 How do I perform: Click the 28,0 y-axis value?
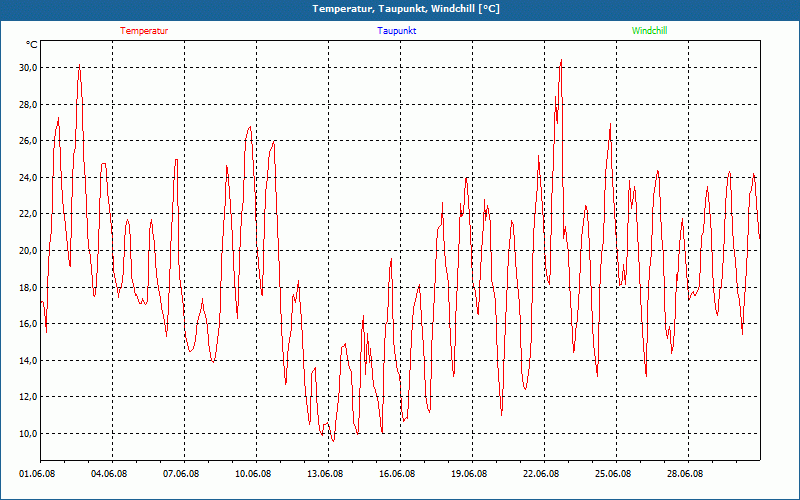point(29,105)
